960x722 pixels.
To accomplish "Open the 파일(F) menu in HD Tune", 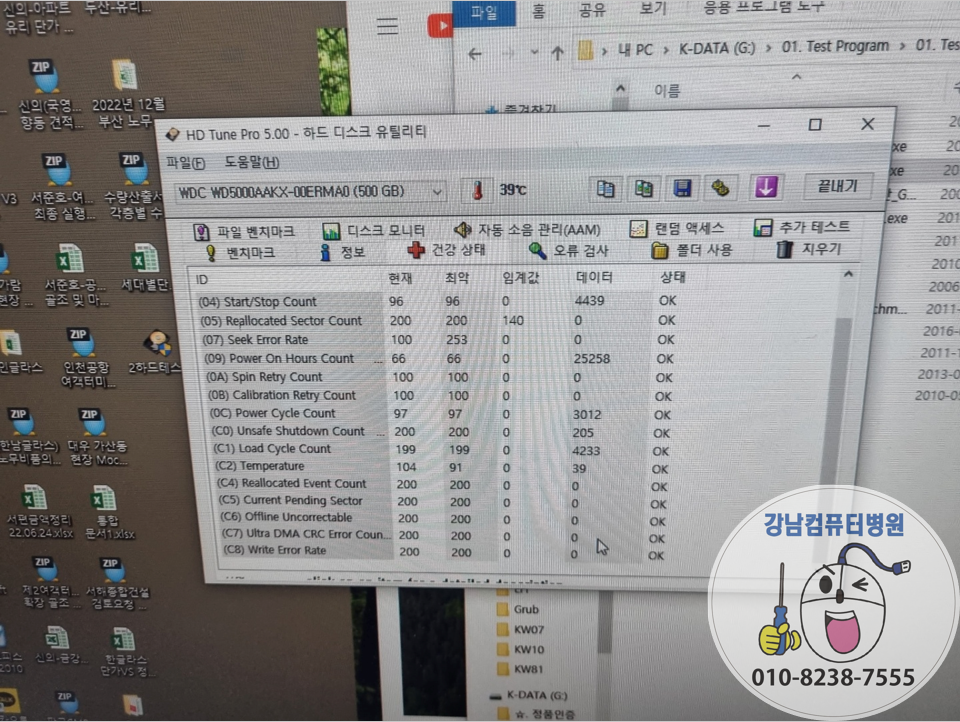I will coord(186,163).
